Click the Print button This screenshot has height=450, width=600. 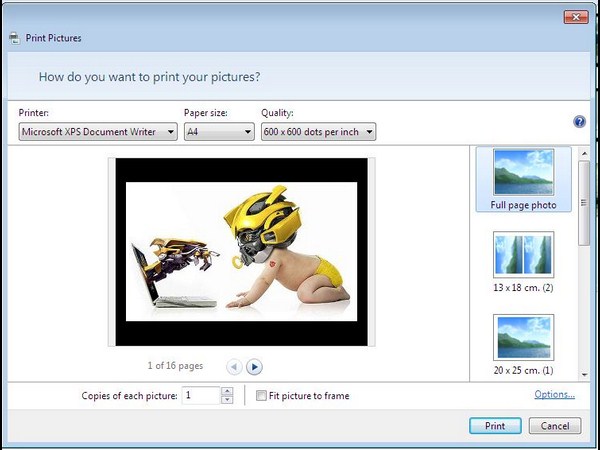(495, 426)
